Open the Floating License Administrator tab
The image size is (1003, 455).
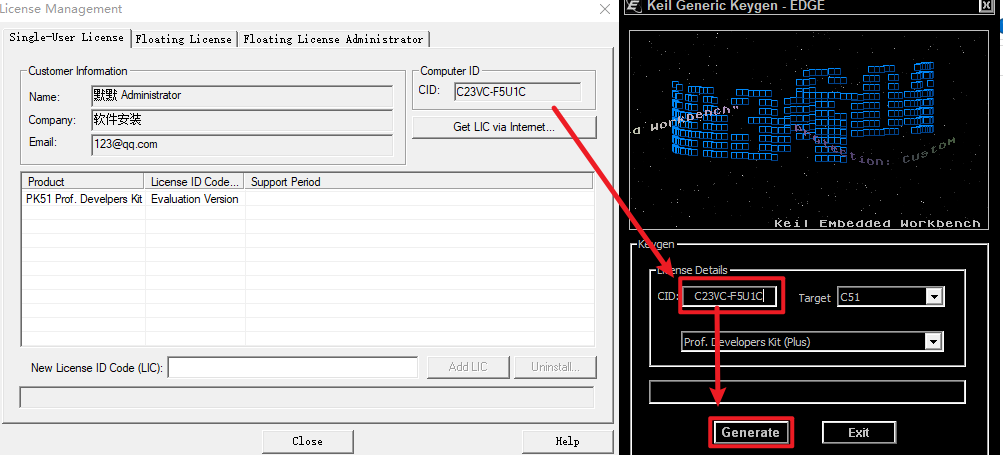point(333,39)
